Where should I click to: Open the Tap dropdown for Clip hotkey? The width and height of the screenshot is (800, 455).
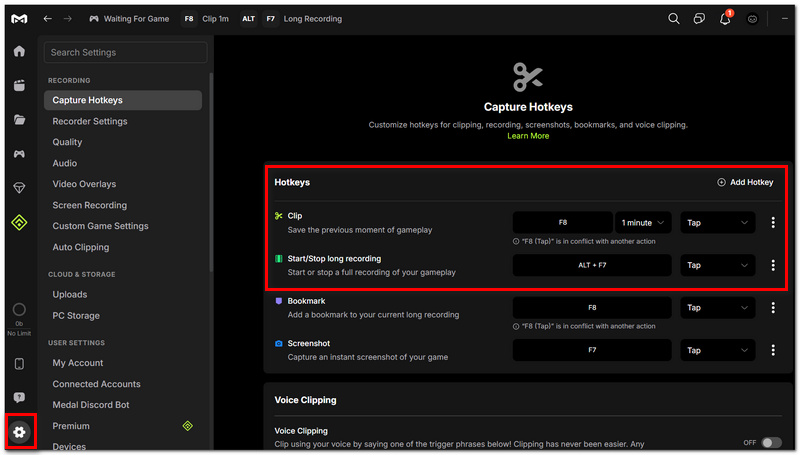point(717,222)
